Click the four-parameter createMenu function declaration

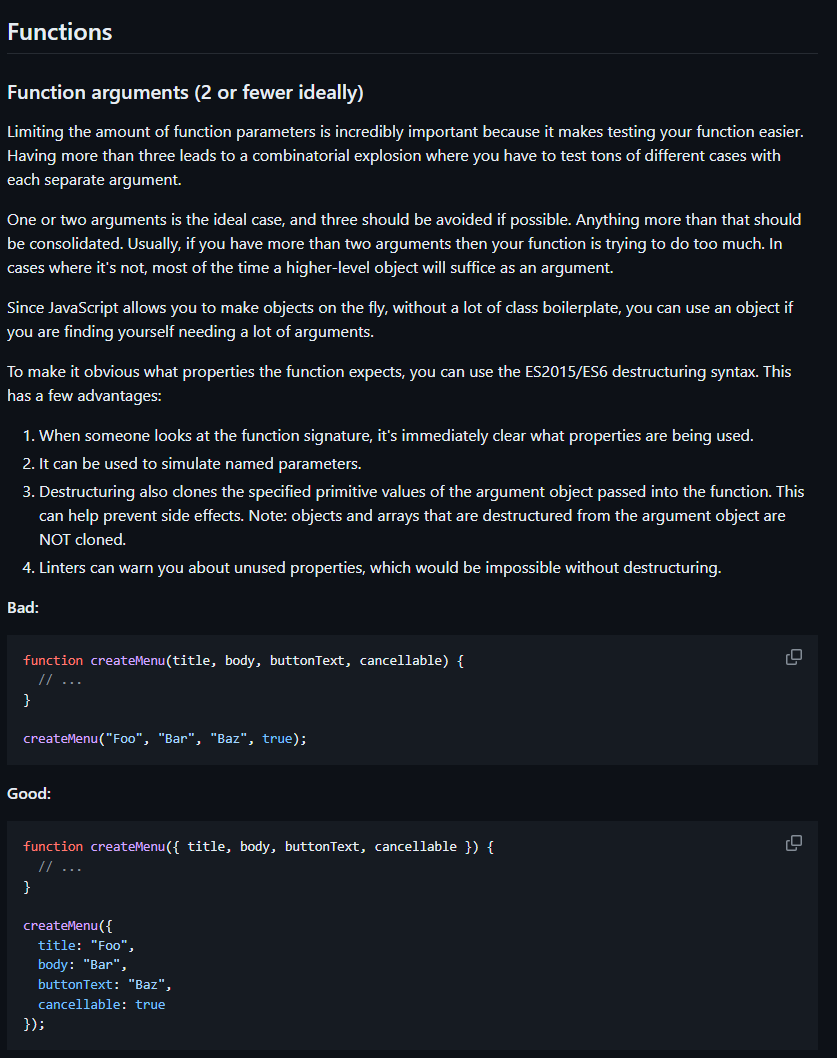244,660
